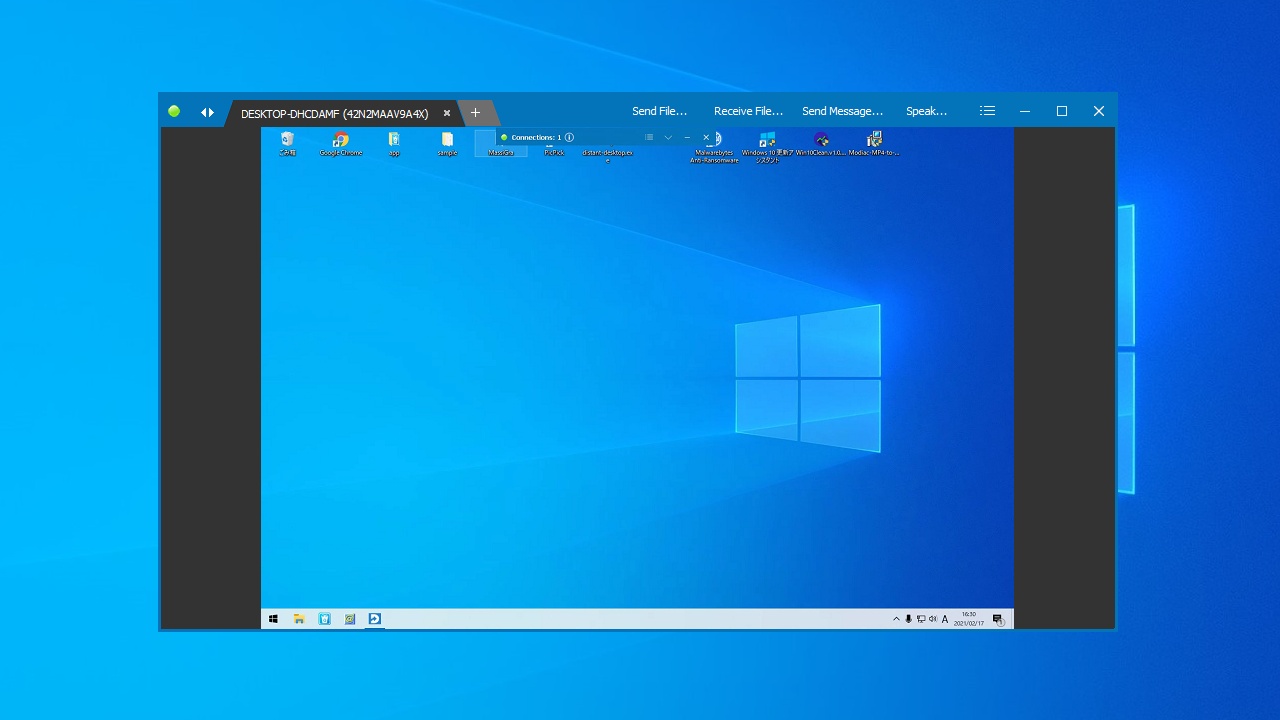
Task: Add a new connection tab
Action: pyautogui.click(x=476, y=113)
